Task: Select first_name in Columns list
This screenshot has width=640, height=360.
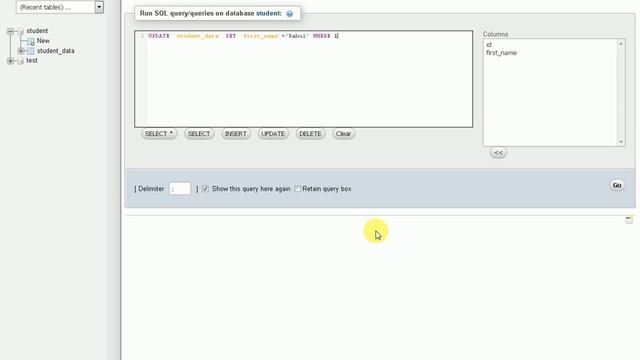Action: pos(501,53)
